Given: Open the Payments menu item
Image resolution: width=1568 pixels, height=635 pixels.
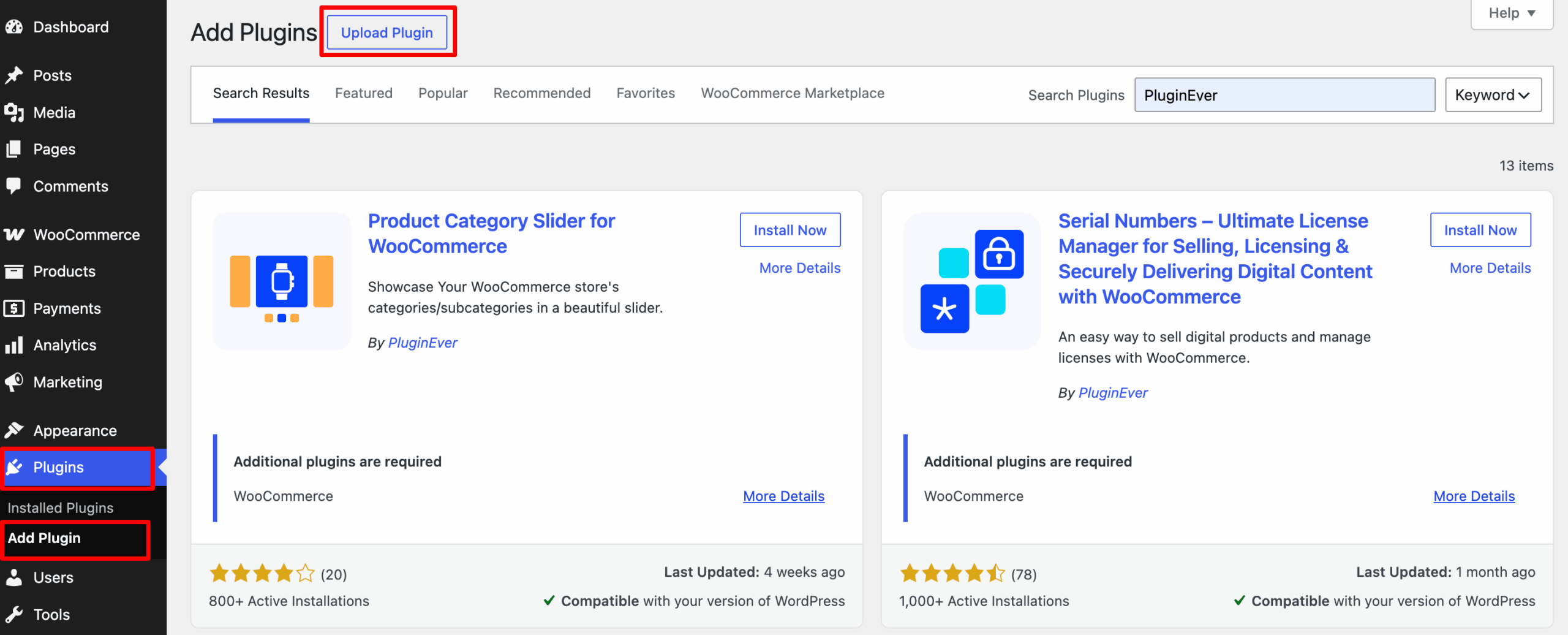Looking at the screenshot, I should pos(83,308).
